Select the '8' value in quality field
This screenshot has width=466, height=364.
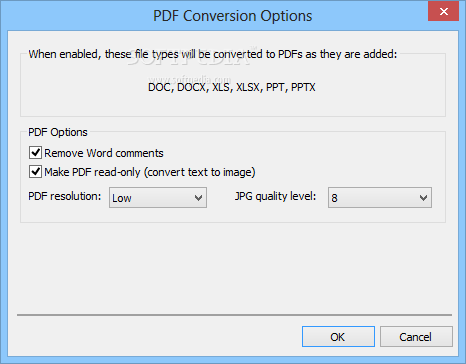[334, 198]
